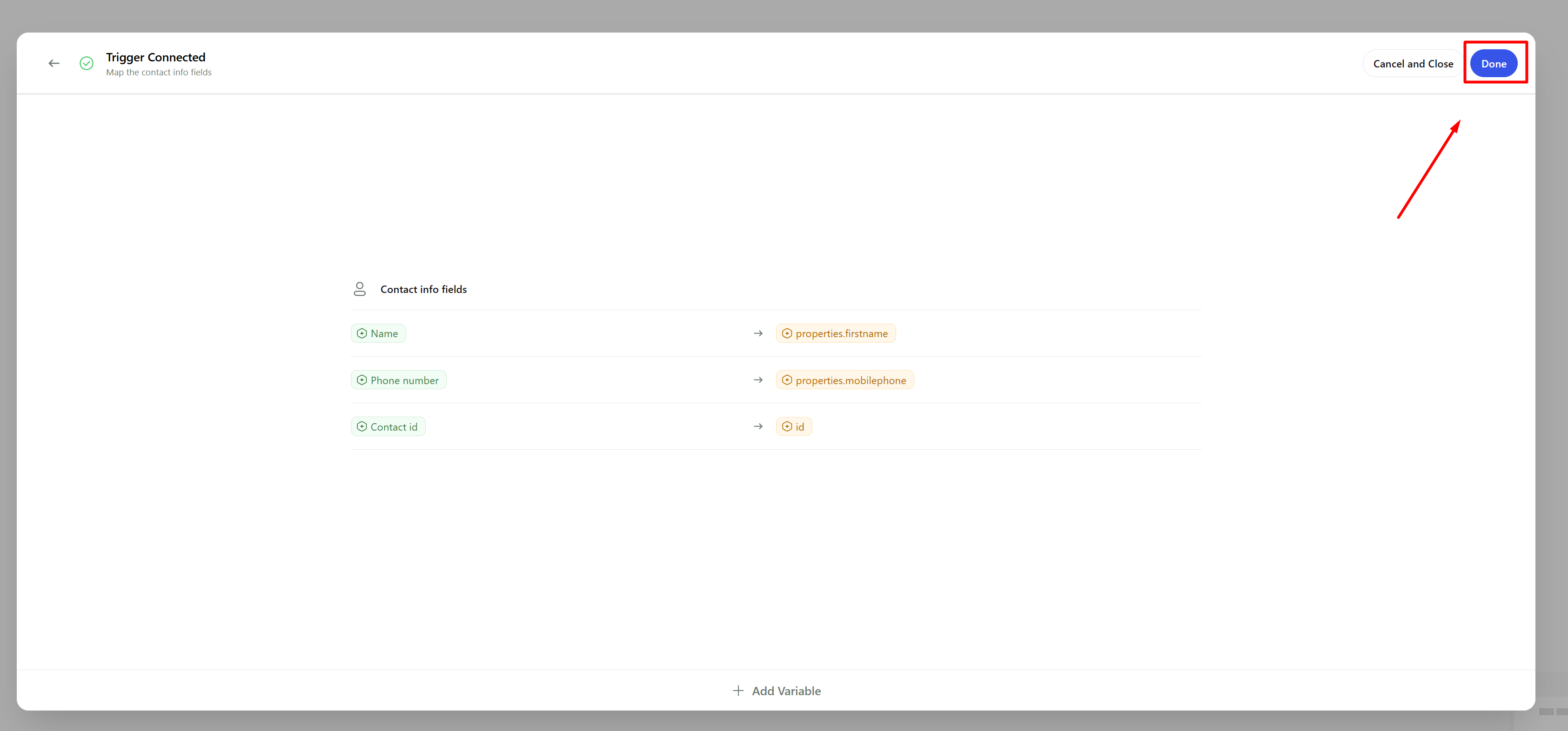The height and width of the screenshot is (731, 1568).
Task: Click hexagon icon in Name tag
Action: pyautogui.click(x=362, y=333)
